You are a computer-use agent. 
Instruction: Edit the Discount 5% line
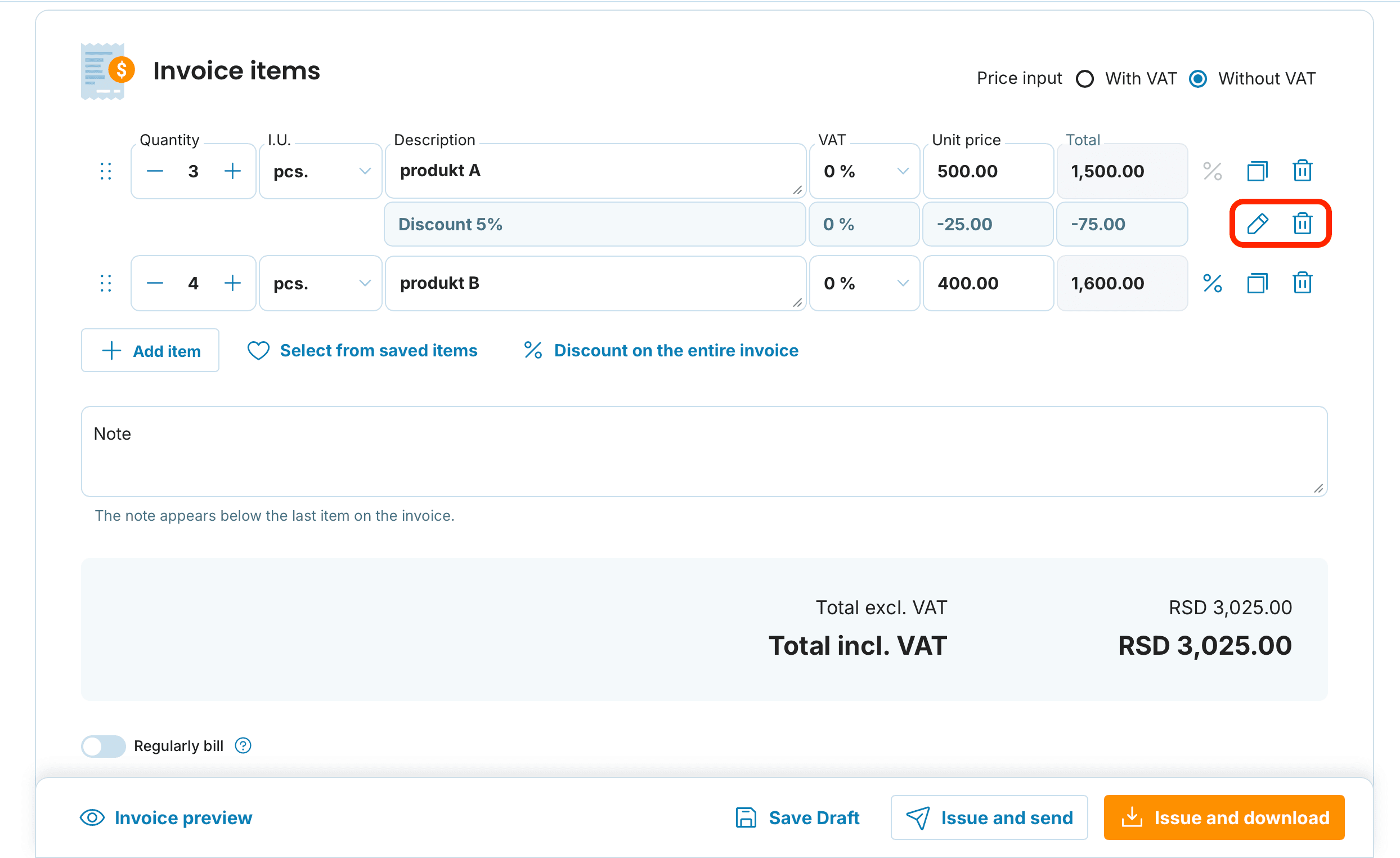click(1258, 224)
